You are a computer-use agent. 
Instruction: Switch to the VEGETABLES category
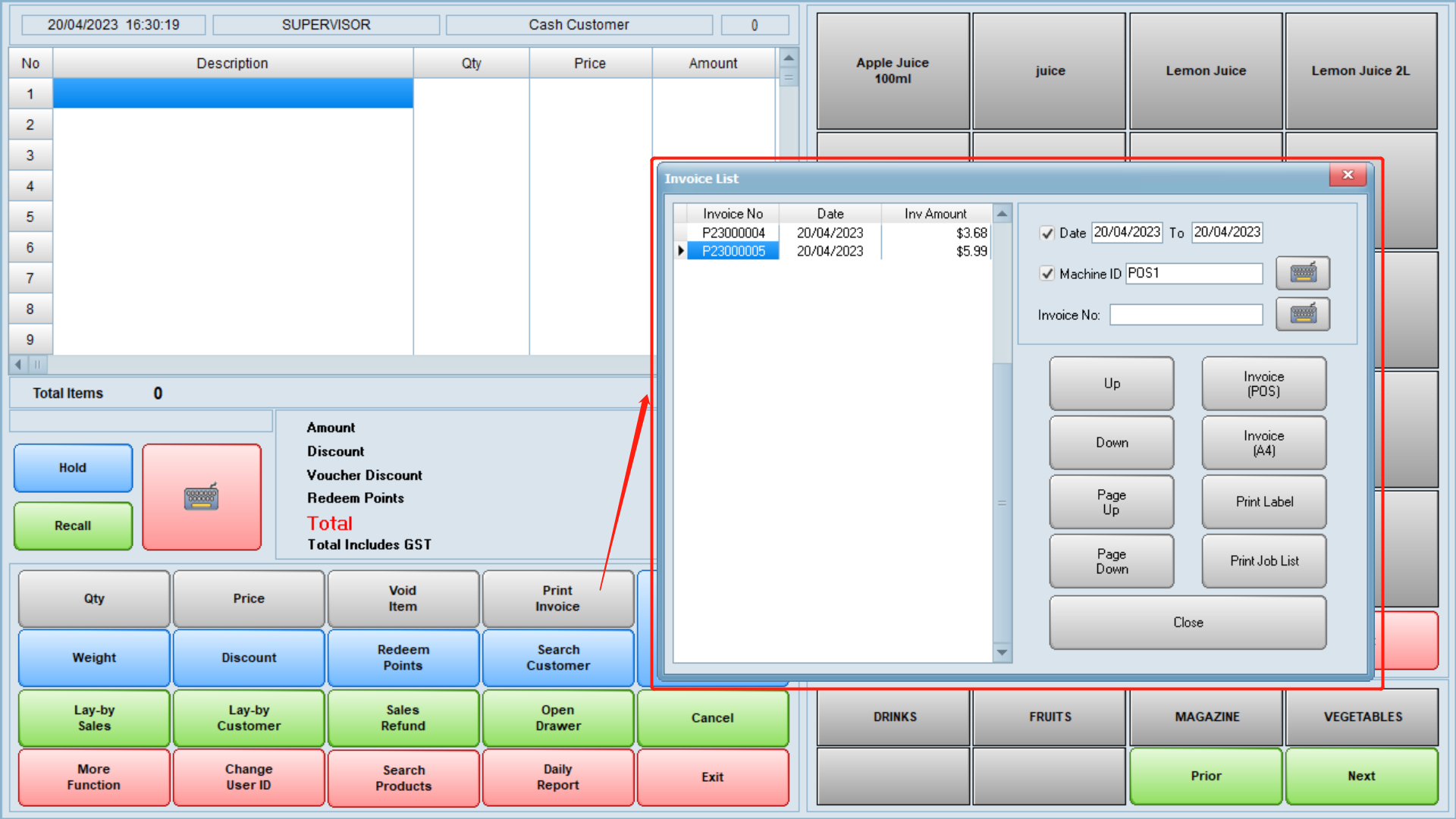pyautogui.click(x=1361, y=717)
